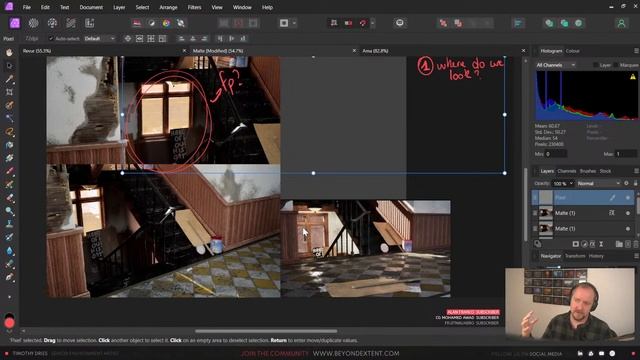Select the View (hand) tool

pyautogui.click(x=9, y=53)
